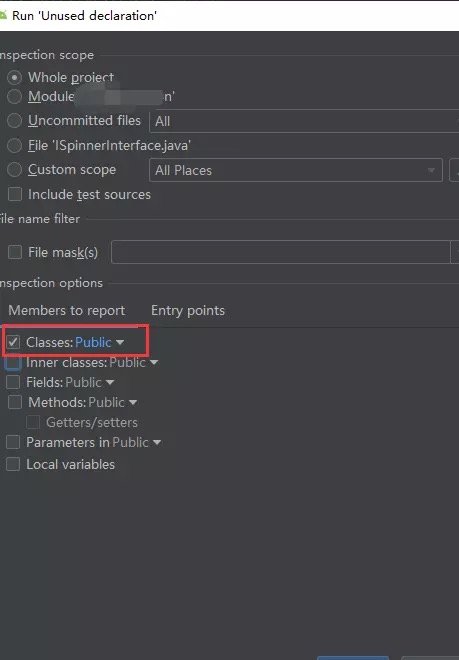Toggle the File mask(s) checkbox
This screenshot has width=459, height=660.
[x=15, y=252]
